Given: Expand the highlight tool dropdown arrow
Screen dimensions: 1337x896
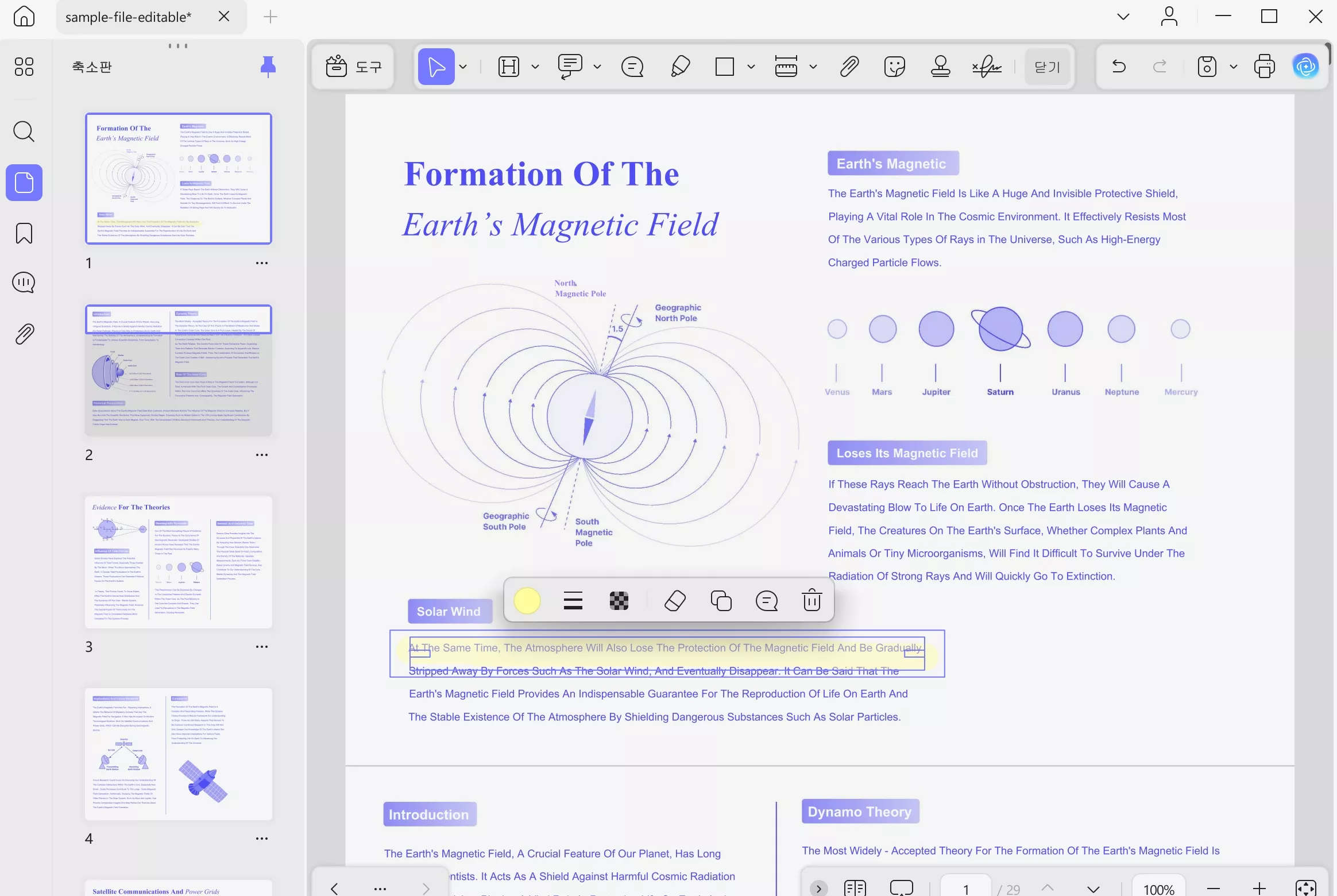Looking at the screenshot, I should [x=535, y=67].
